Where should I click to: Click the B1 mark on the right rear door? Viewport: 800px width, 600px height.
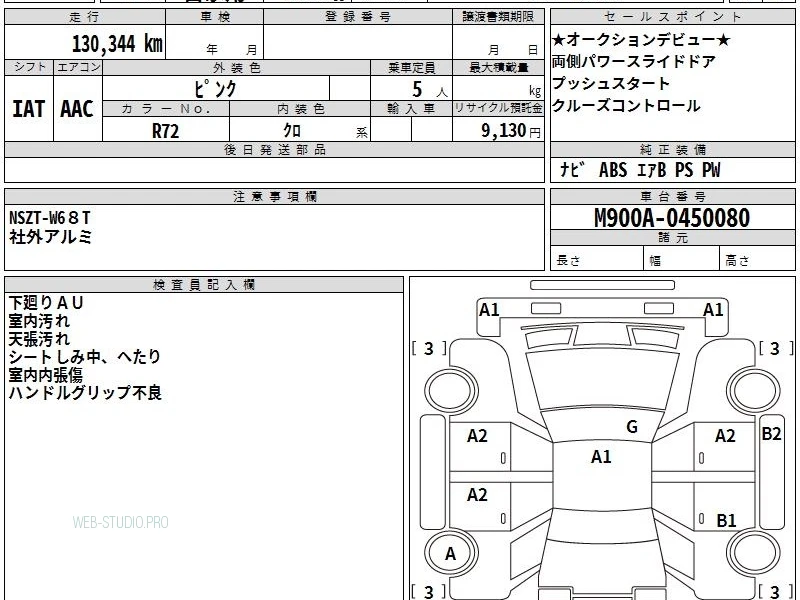pyautogui.click(x=726, y=520)
